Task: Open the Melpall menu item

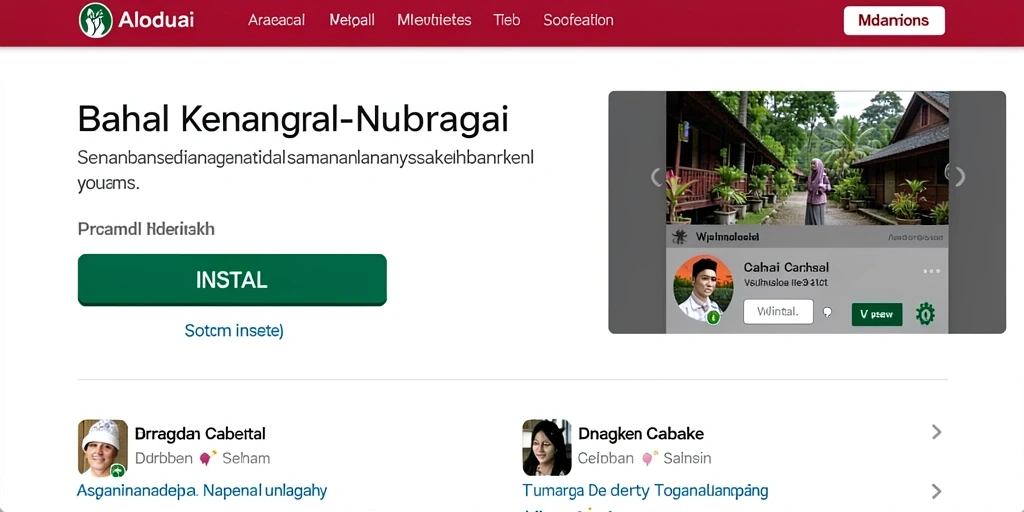Action: click(x=352, y=20)
